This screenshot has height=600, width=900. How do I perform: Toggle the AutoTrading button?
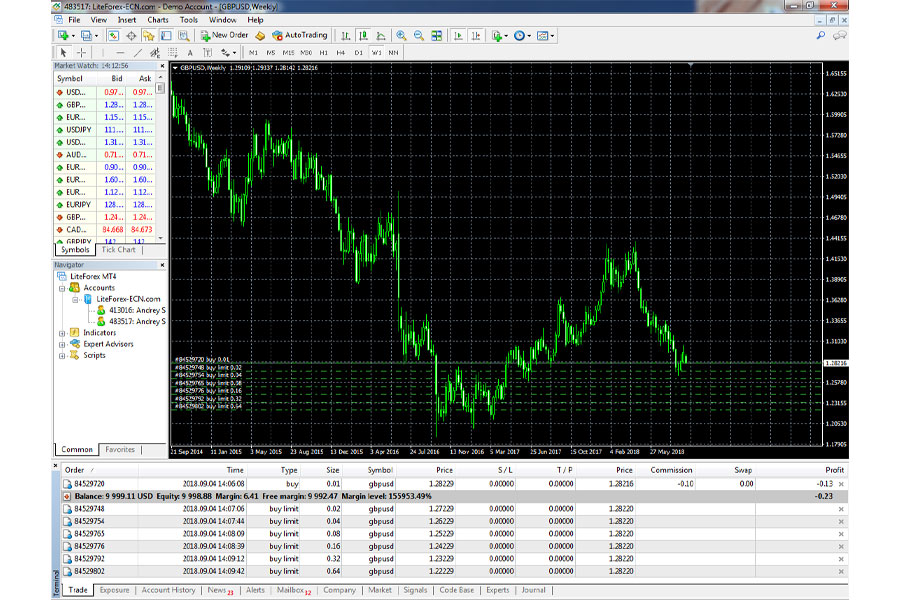click(x=300, y=36)
